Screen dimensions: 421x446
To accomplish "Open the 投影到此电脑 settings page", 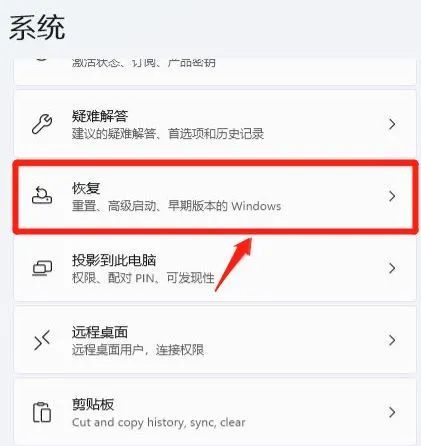I will (215, 268).
